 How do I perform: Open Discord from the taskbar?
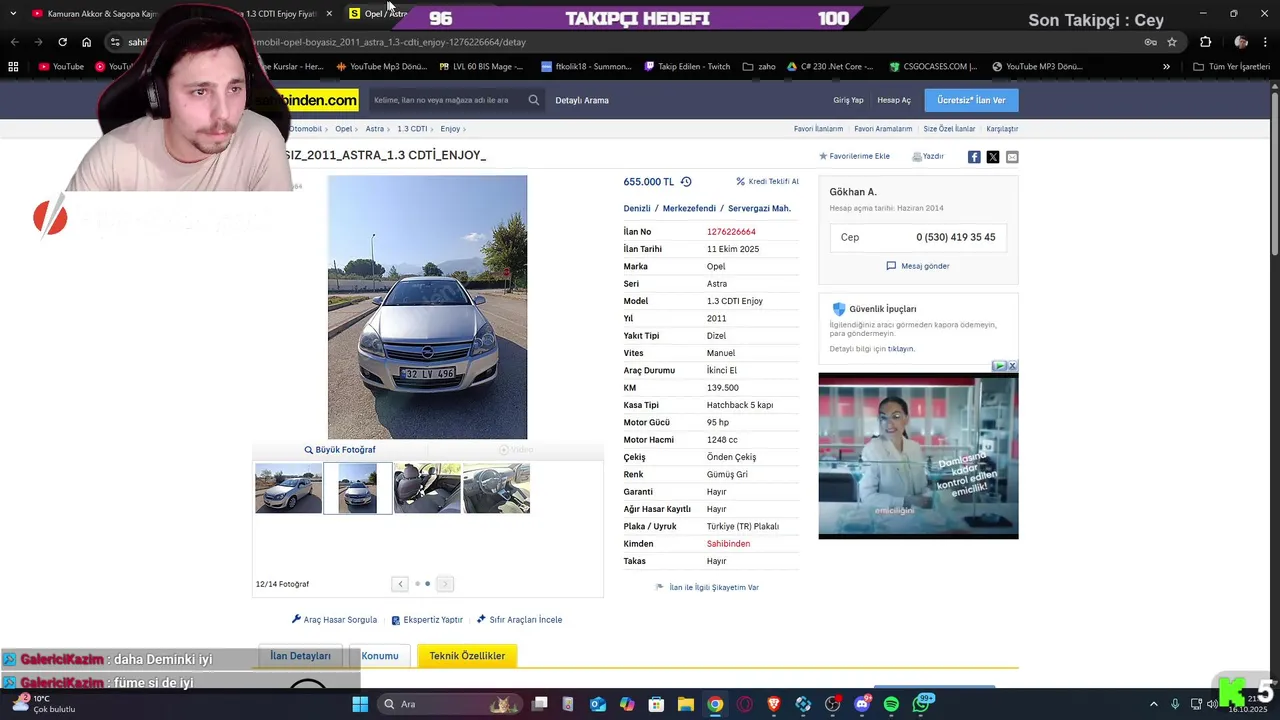pyautogui.click(x=862, y=704)
